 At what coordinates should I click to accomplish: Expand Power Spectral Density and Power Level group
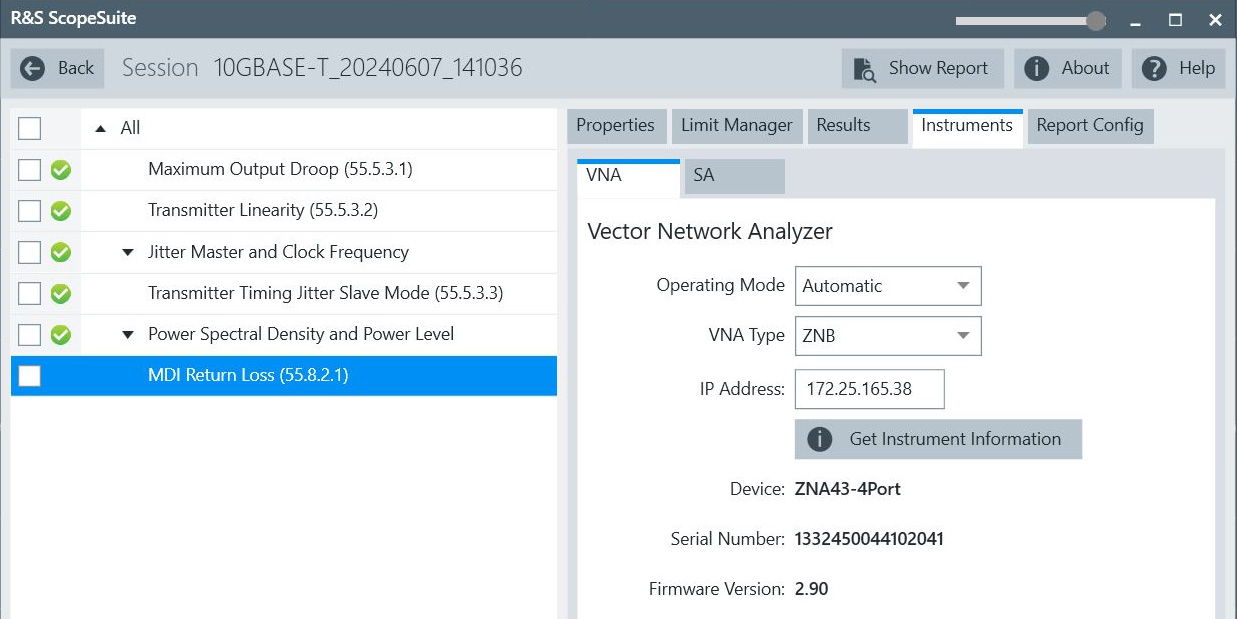(127, 334)
